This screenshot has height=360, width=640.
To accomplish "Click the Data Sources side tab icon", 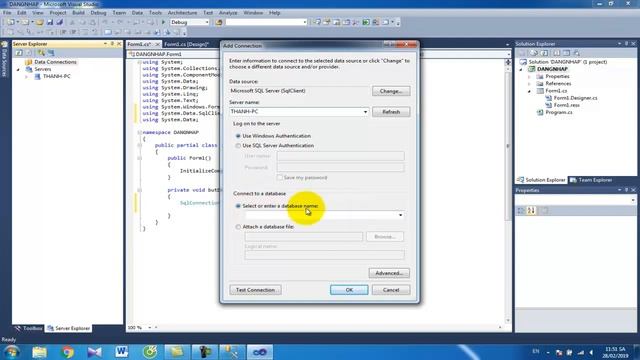I will [x=4, y=44].
